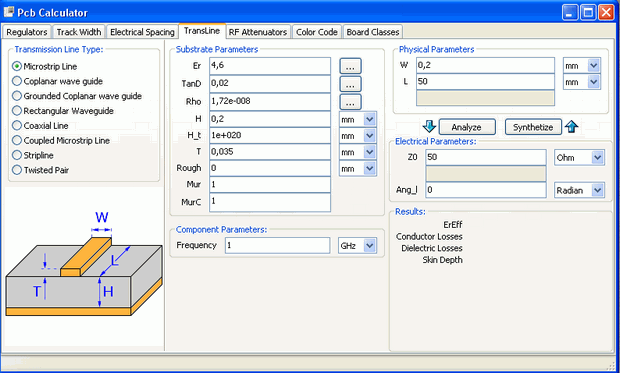The width and height of the screenshot is (620, 373).
Task: Click the blue up arrow beside Synthetize
Action: click(x=571, y=127)
